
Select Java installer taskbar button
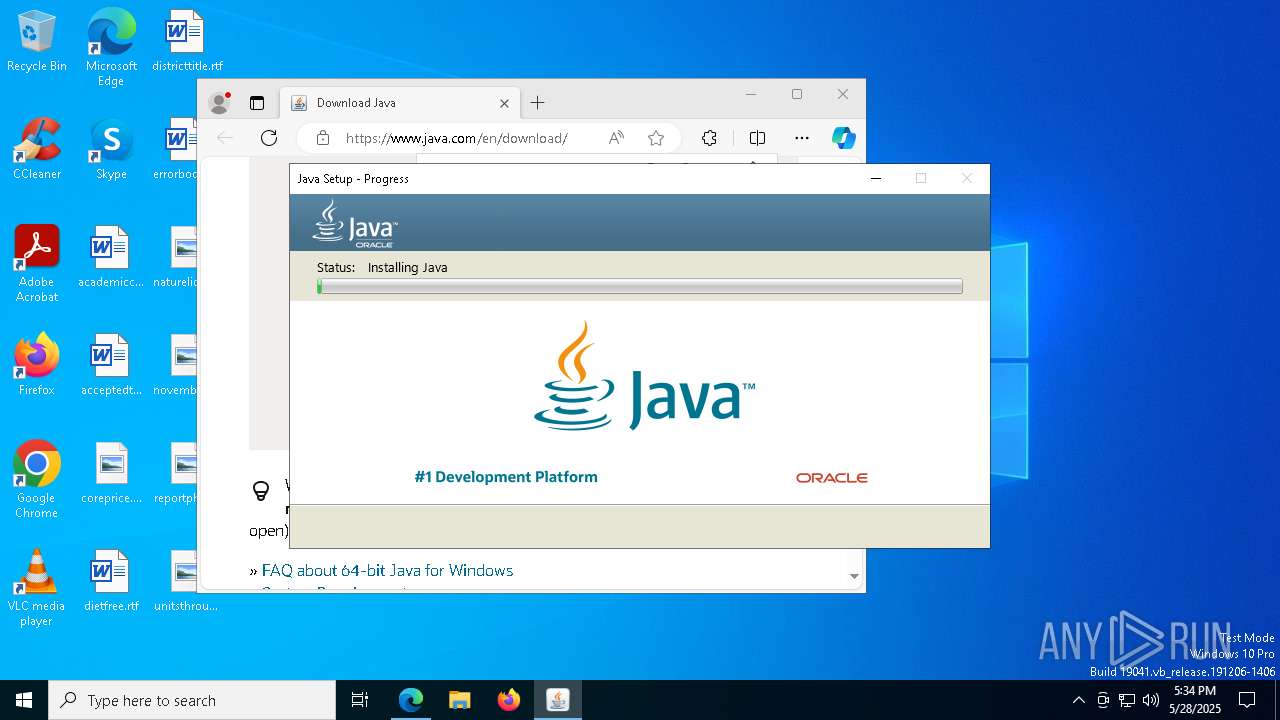tap(557, 700)
